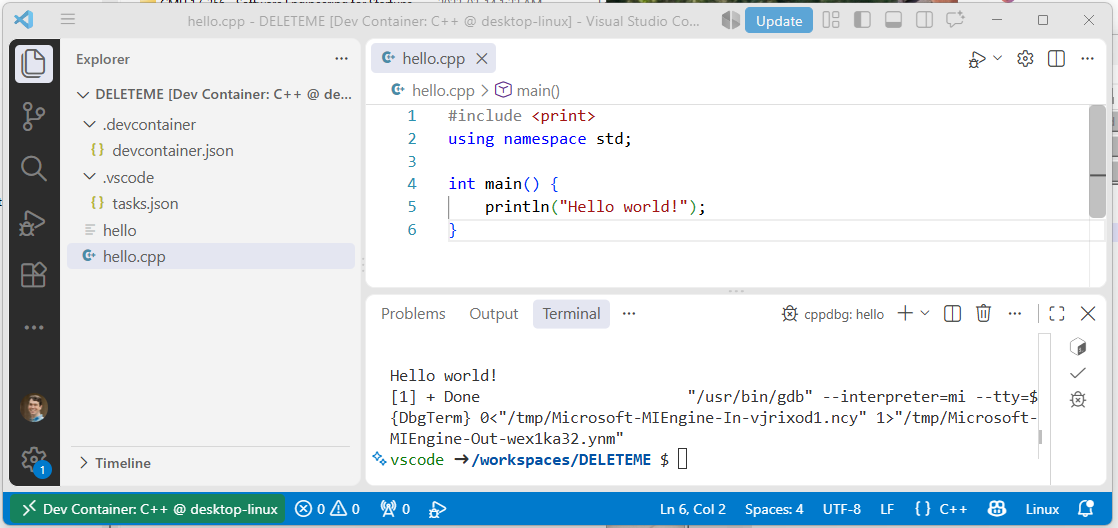Split the editor to the right
1118x528 pixels.
pyautogui.click(x=1056, y=59)
